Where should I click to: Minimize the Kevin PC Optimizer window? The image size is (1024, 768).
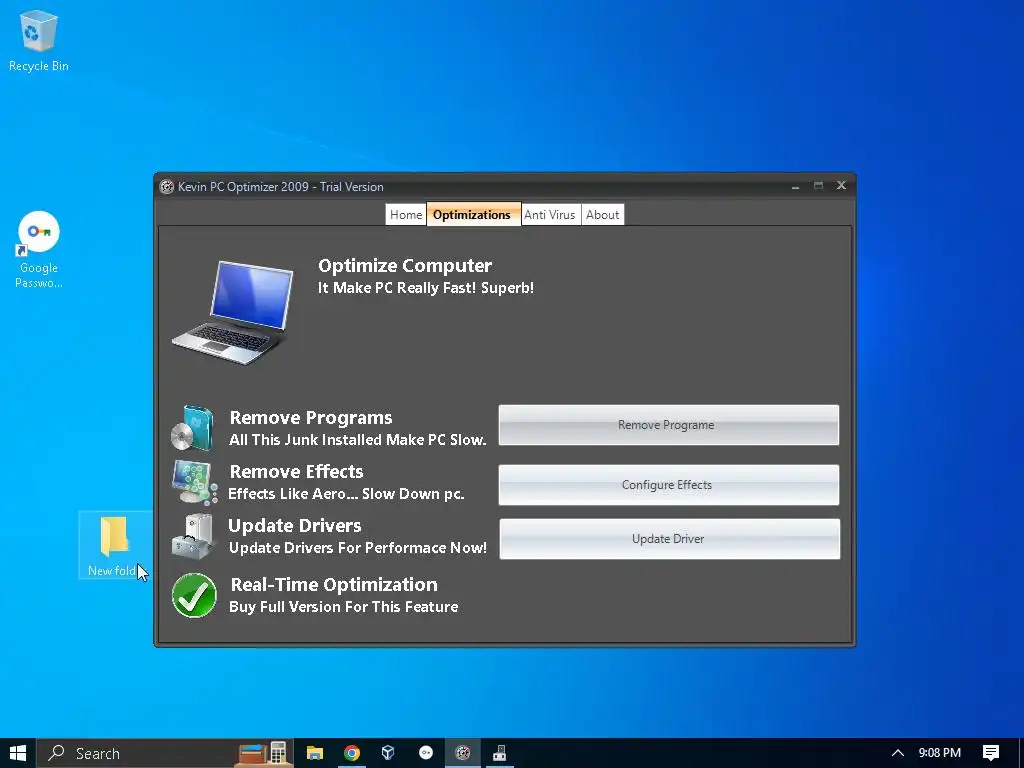point(795,187)
